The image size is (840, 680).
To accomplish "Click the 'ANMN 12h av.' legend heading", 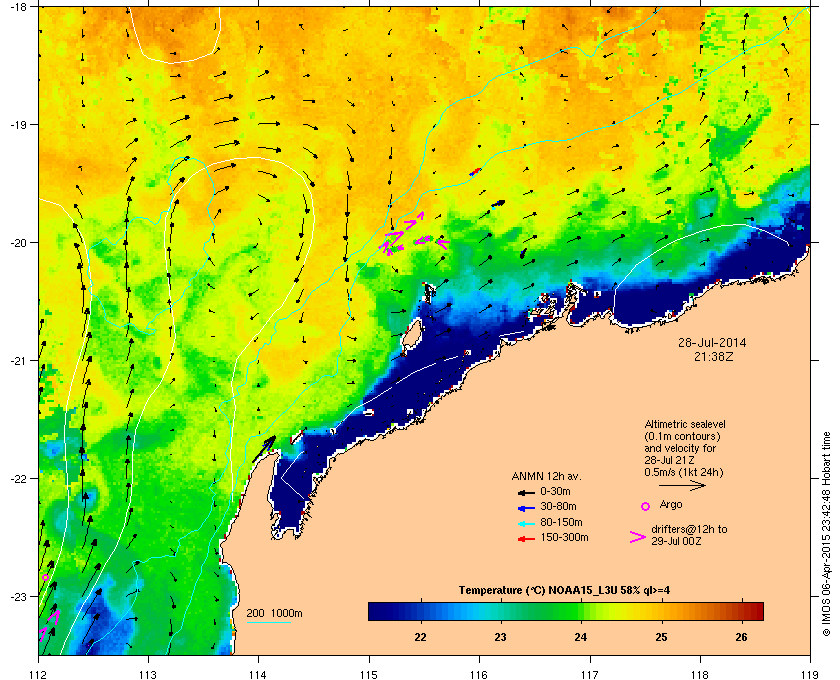I will (x=546, y=476).
